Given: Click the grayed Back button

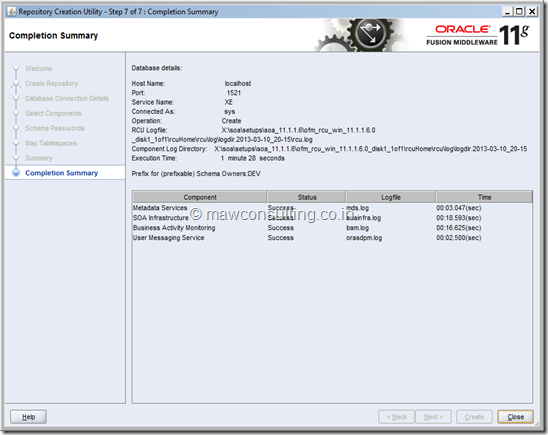Looking at the screenshot, I should point(396,416).
